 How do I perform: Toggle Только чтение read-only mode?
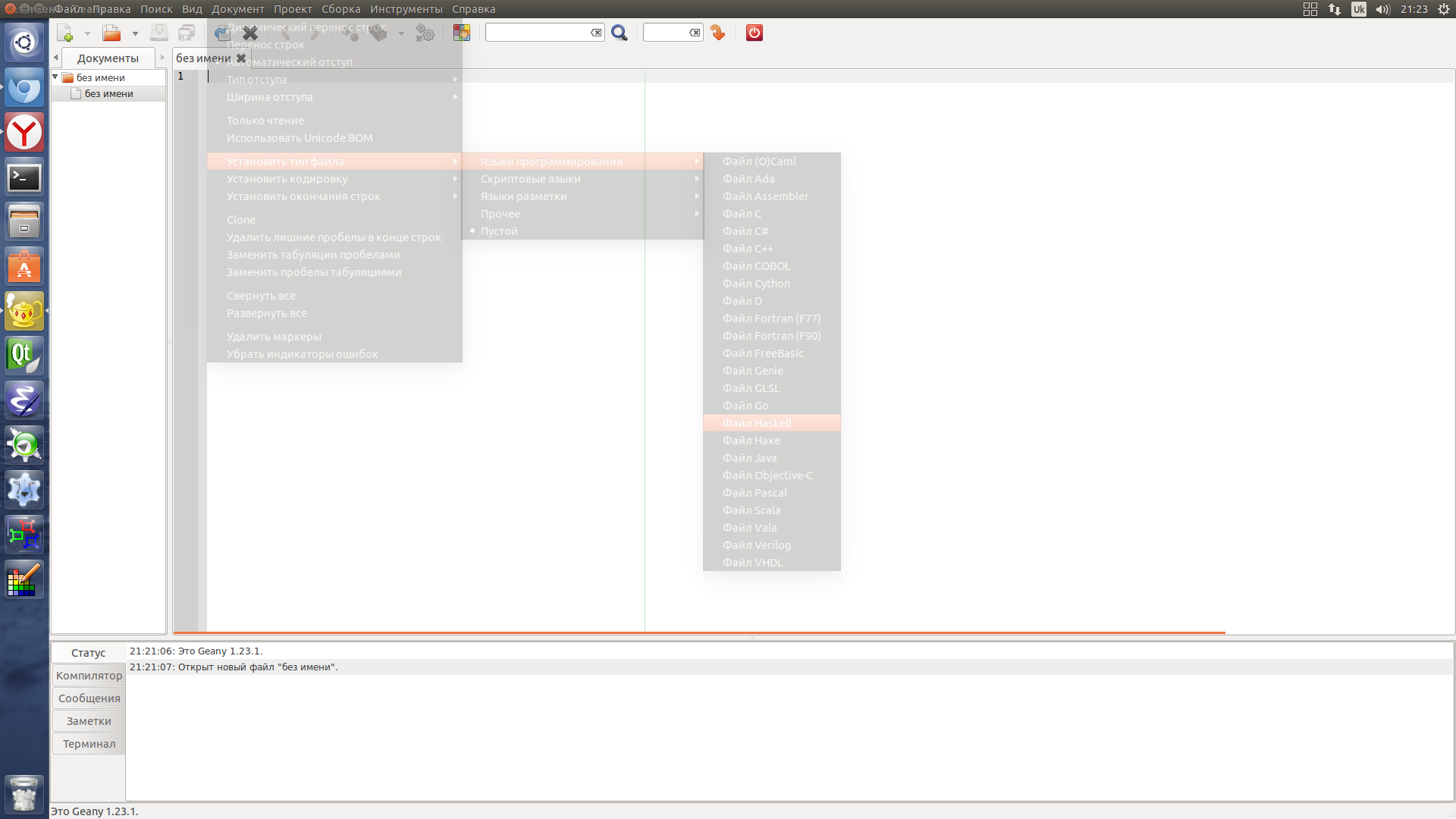(265, 121)
